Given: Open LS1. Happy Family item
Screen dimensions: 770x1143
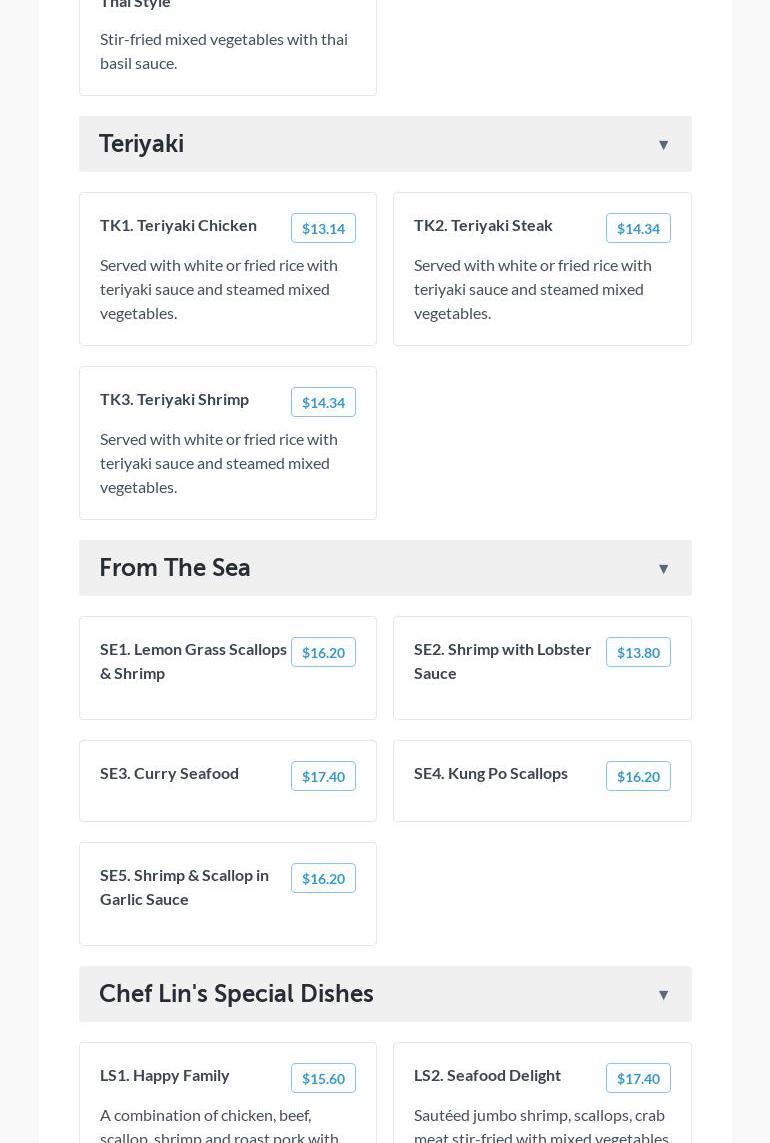Looking at the screenshot, I should click(x=165, y=1075).
